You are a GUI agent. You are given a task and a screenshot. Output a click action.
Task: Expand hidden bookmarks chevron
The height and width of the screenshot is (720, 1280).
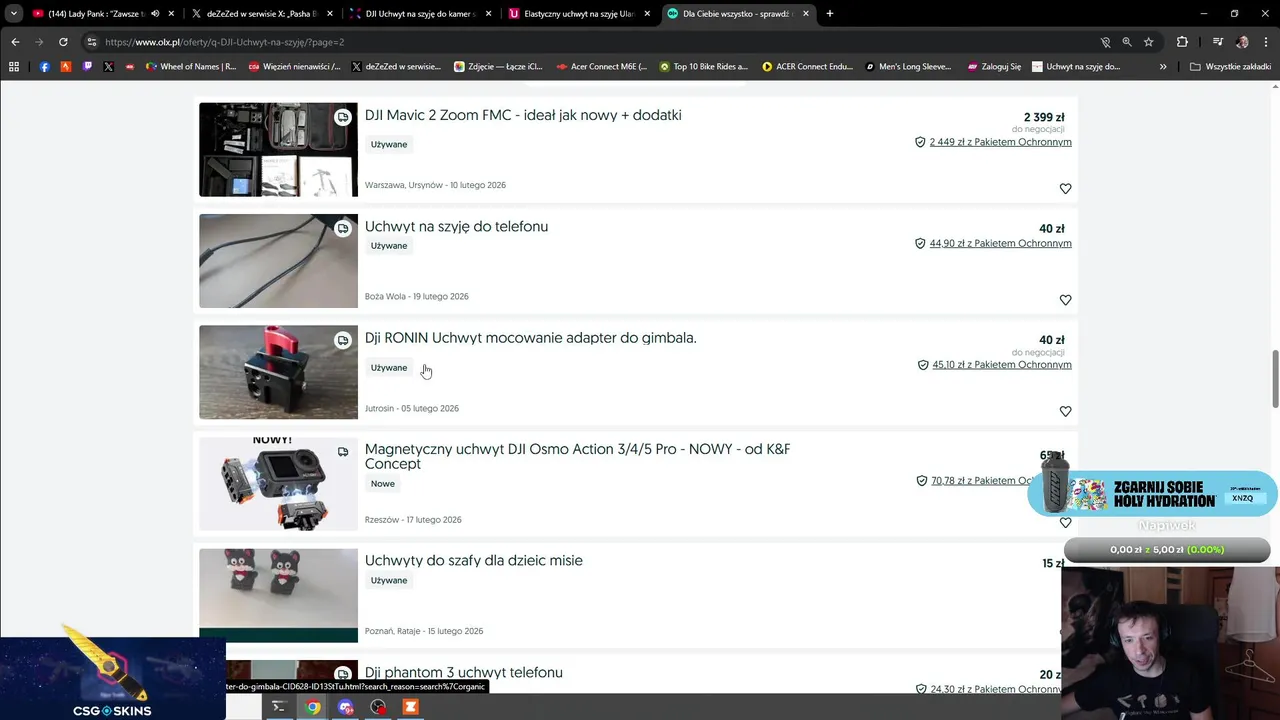1163,67
